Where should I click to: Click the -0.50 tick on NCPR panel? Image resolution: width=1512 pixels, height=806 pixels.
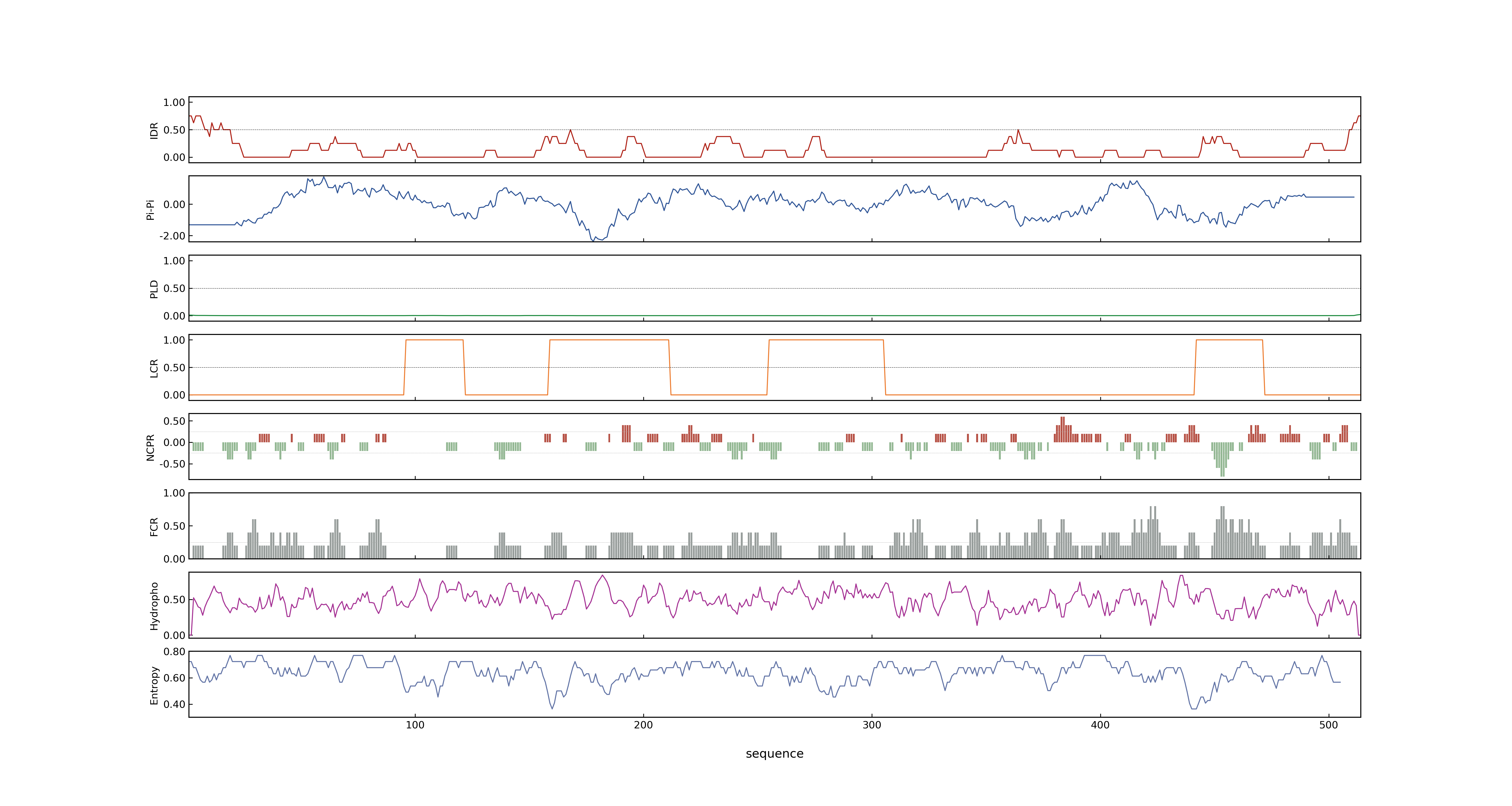point(172,464)
